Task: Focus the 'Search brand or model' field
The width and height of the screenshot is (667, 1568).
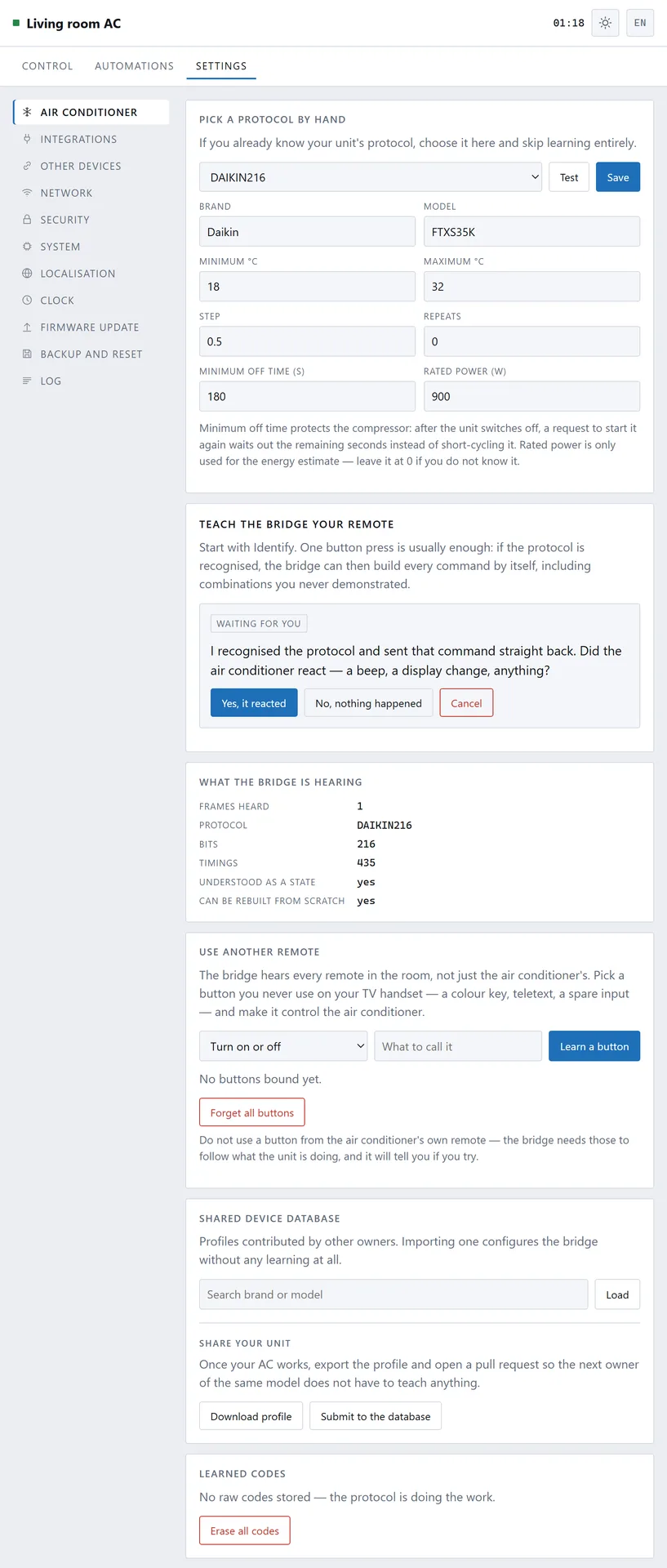Action: (x=394, y=1294)
